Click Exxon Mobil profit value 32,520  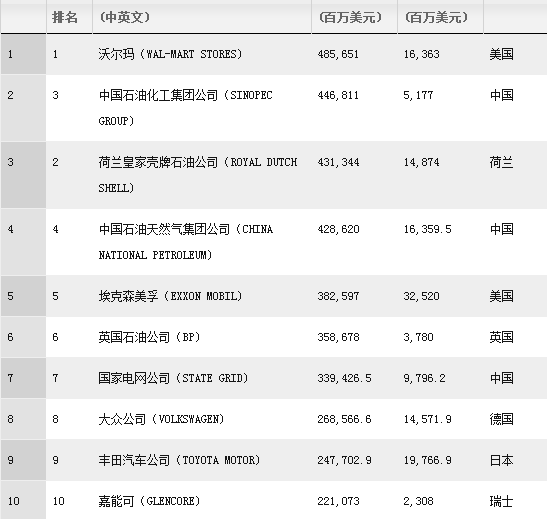[421, 296]
